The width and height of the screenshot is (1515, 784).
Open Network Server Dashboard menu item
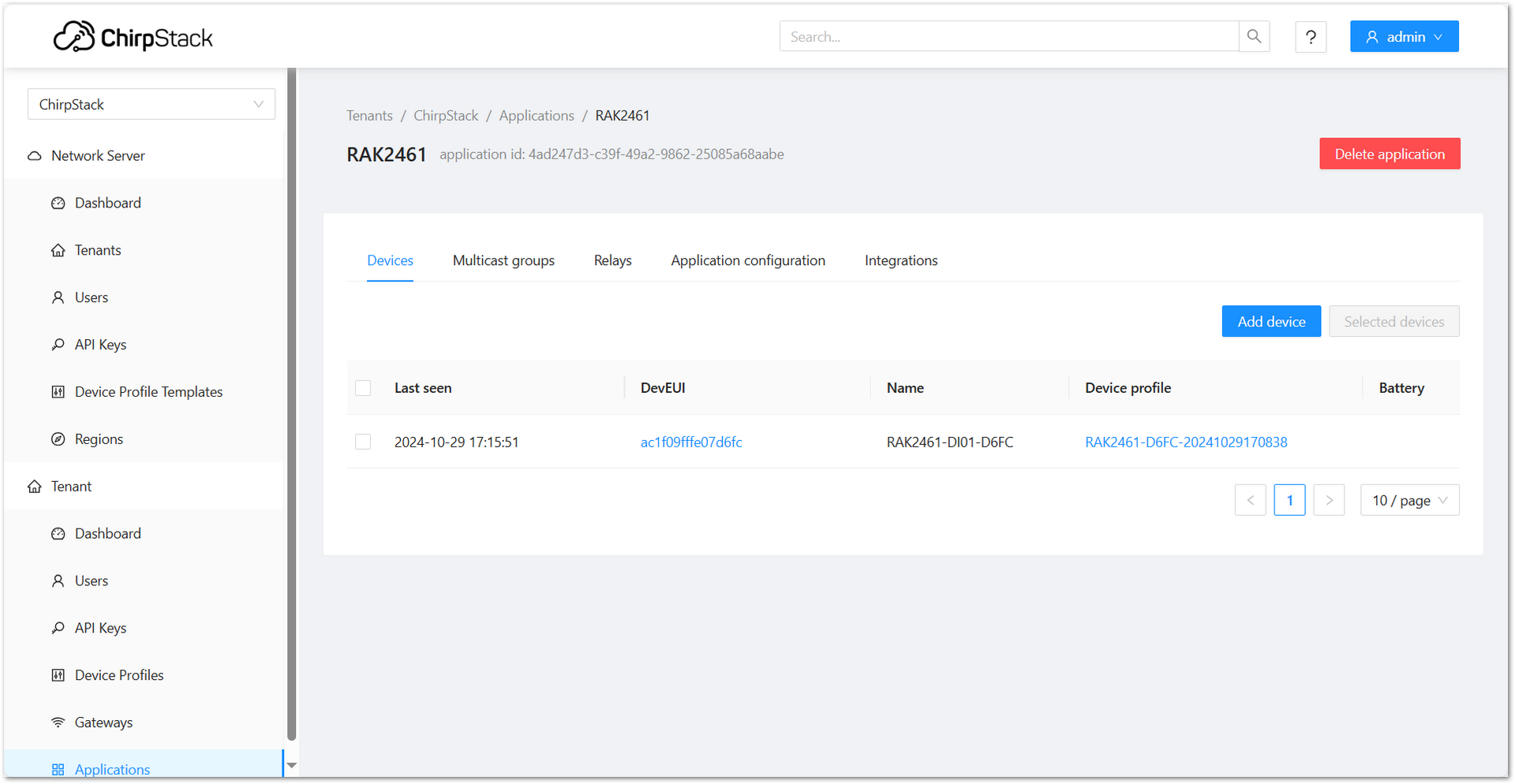point(144,203)
